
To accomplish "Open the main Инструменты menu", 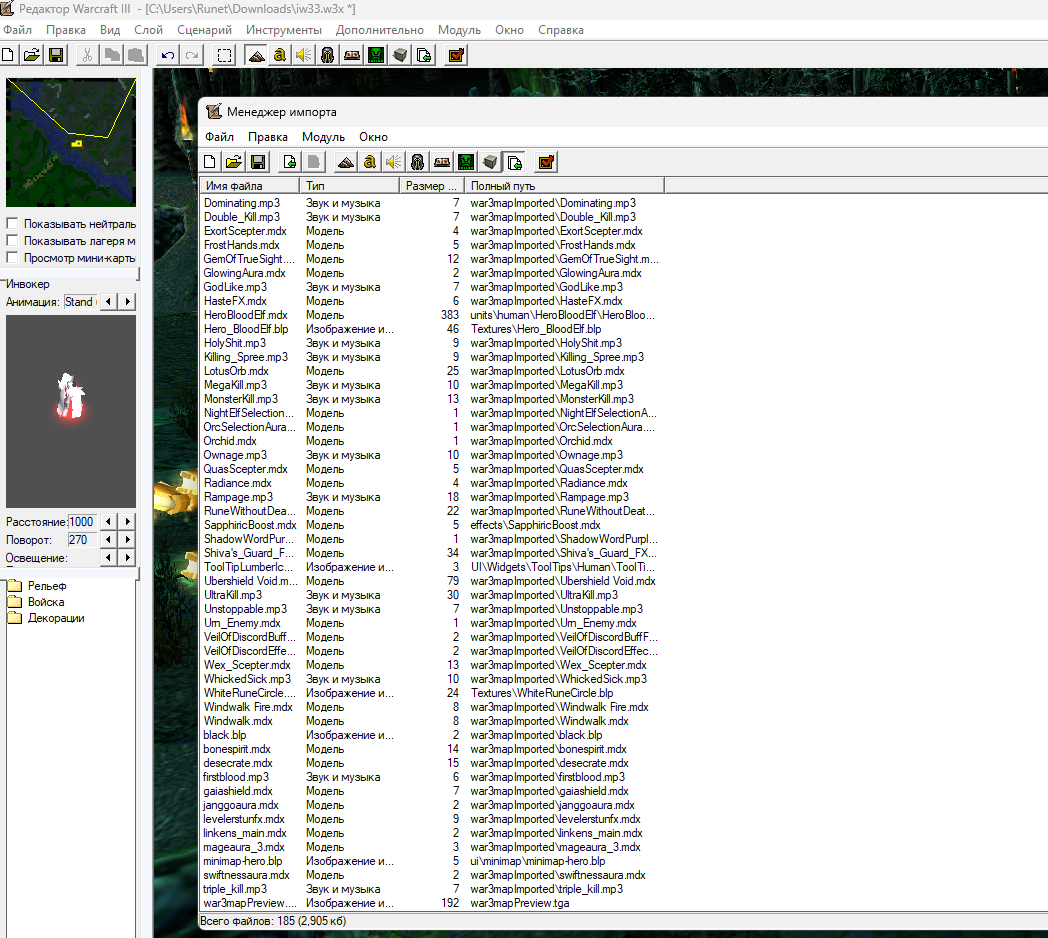I will tap(283, 29).
